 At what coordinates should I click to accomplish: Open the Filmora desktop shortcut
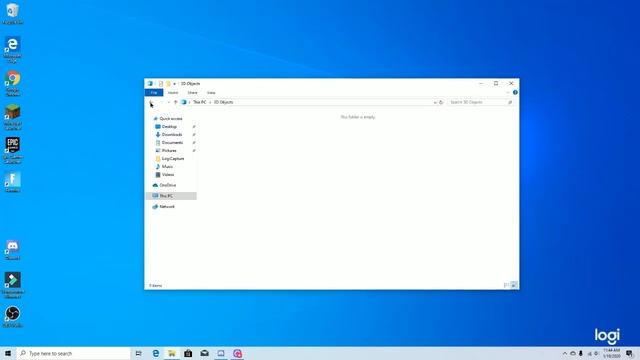tap(12, 285)
